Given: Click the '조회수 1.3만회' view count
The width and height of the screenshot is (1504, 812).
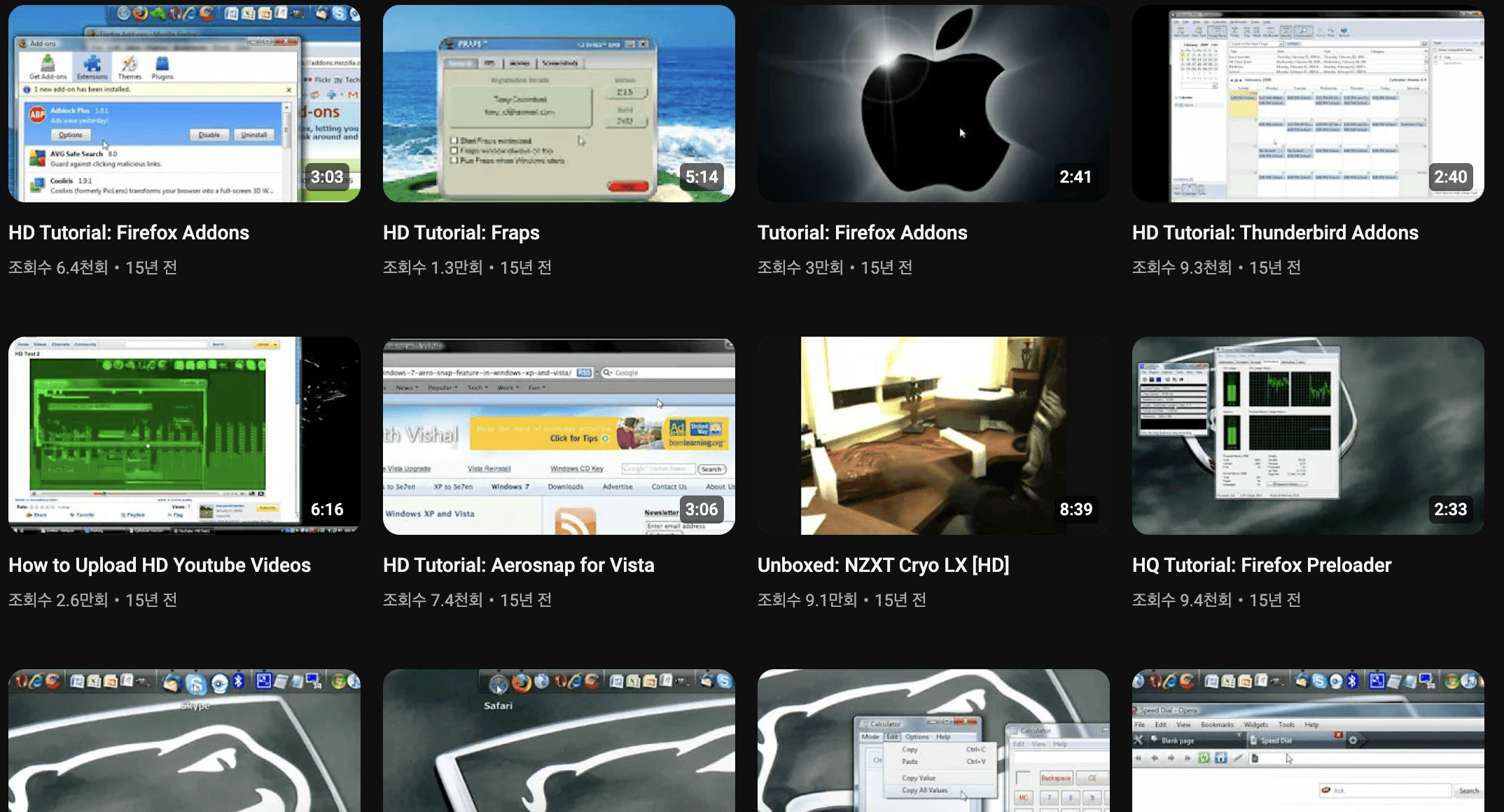Looking at the screenshot, I should [x=433, y=267].
